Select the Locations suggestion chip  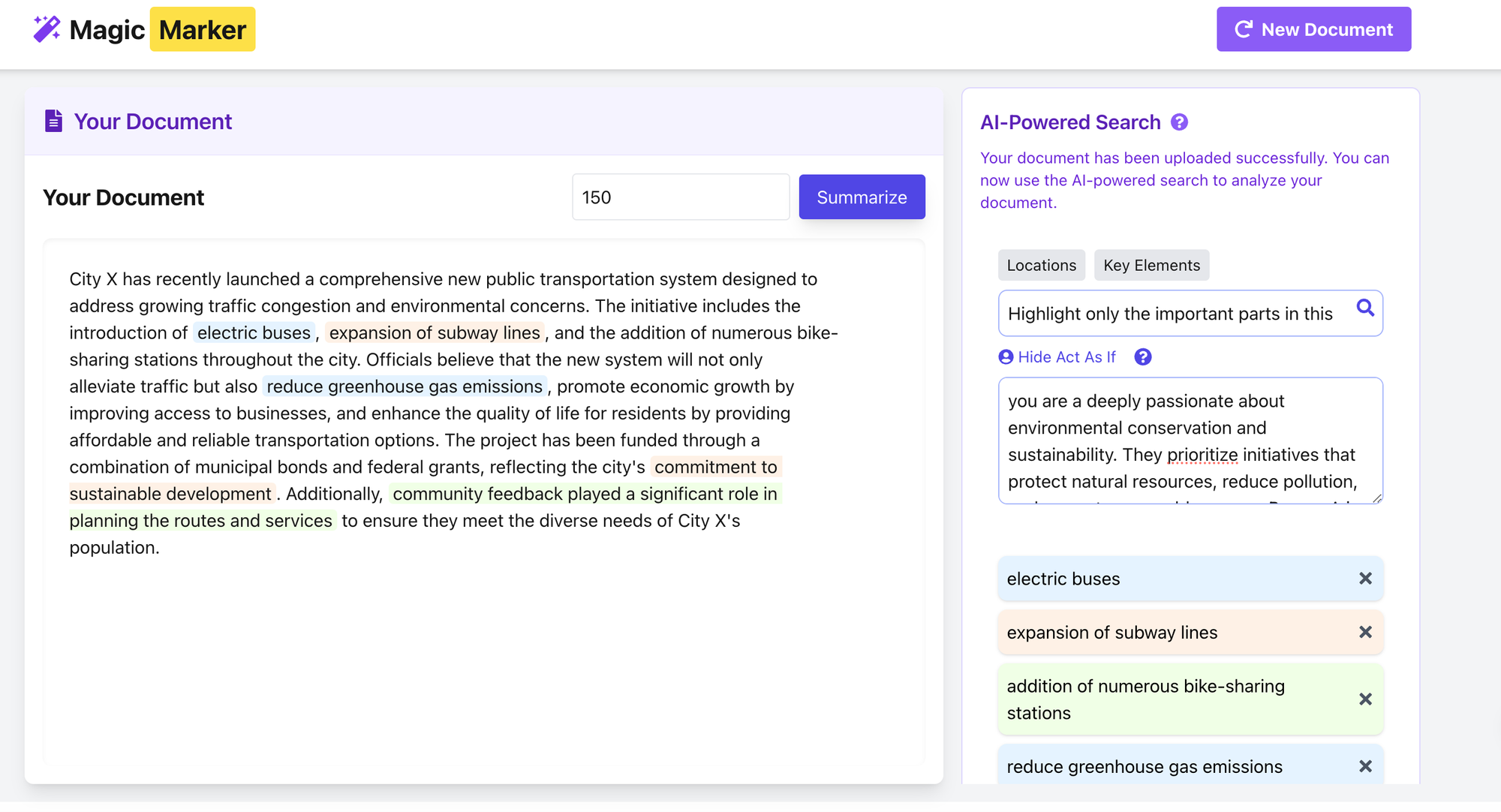(1041, 266)
